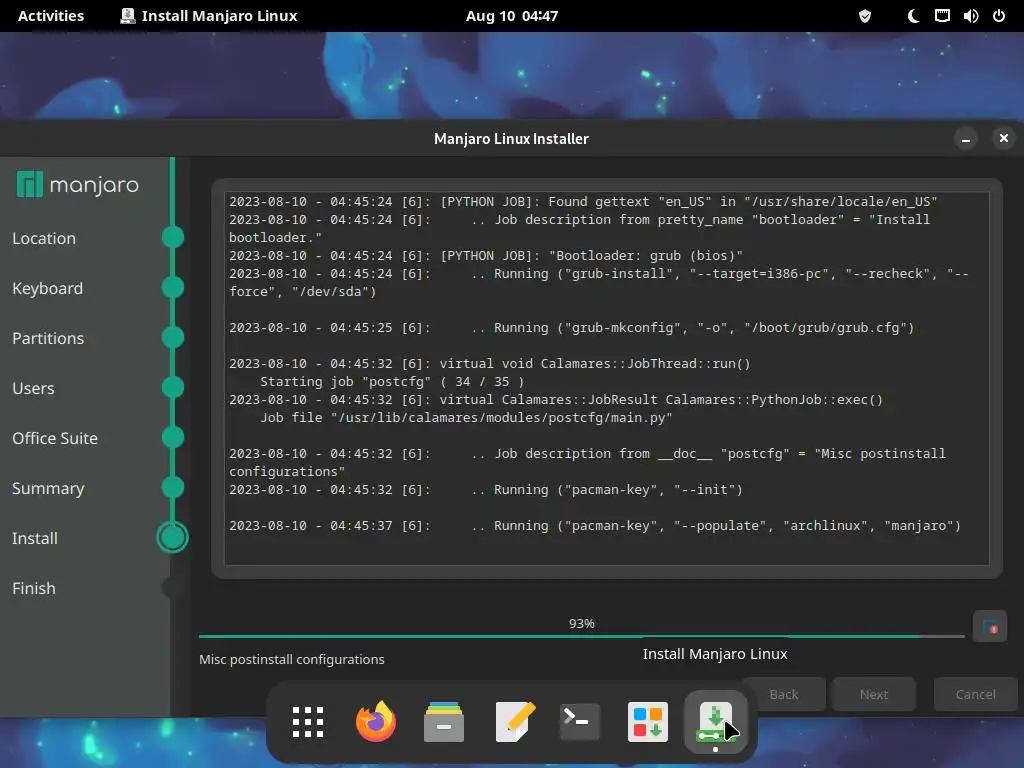Viewport: 1024px width, 768px height.
Task: Select the Users step in sidebar
Action: [x=33, y=388]
